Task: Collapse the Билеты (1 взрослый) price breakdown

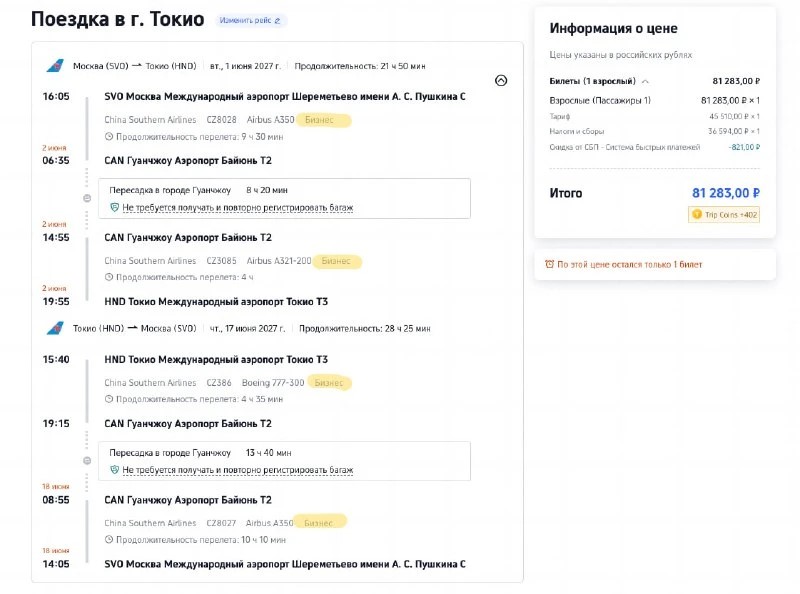Action: click(645, 81)
